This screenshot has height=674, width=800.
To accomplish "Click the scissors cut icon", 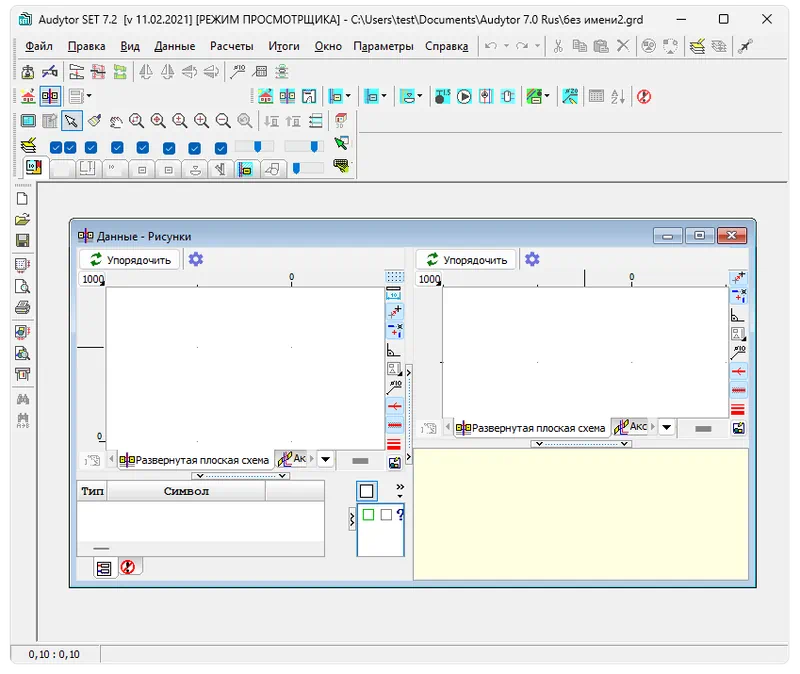I will [558, 46].
